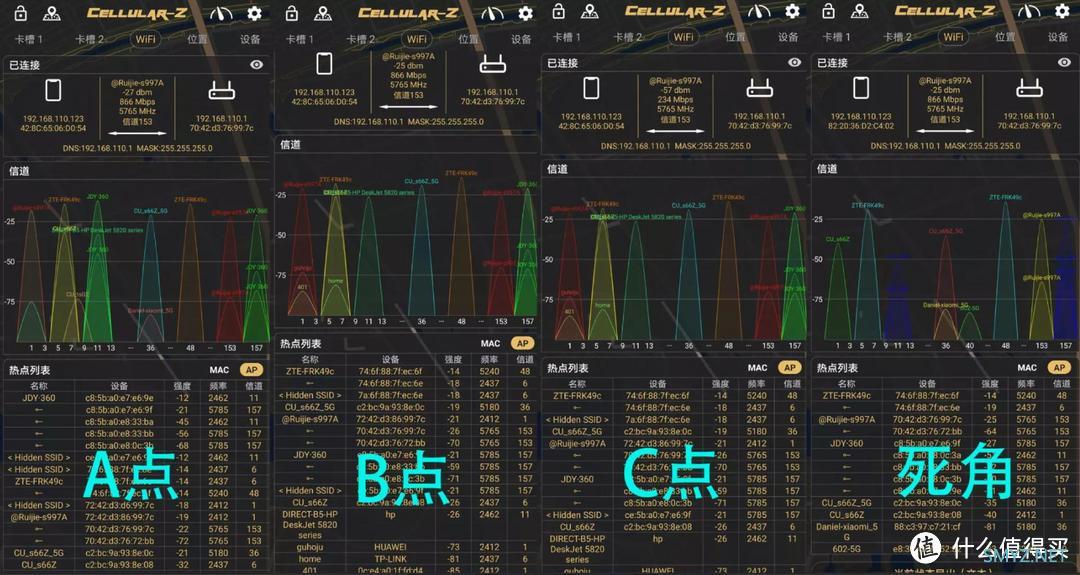1080x575 pixels.
Task: Tap the lock icon in A点 screenshot
Action: 21,13
